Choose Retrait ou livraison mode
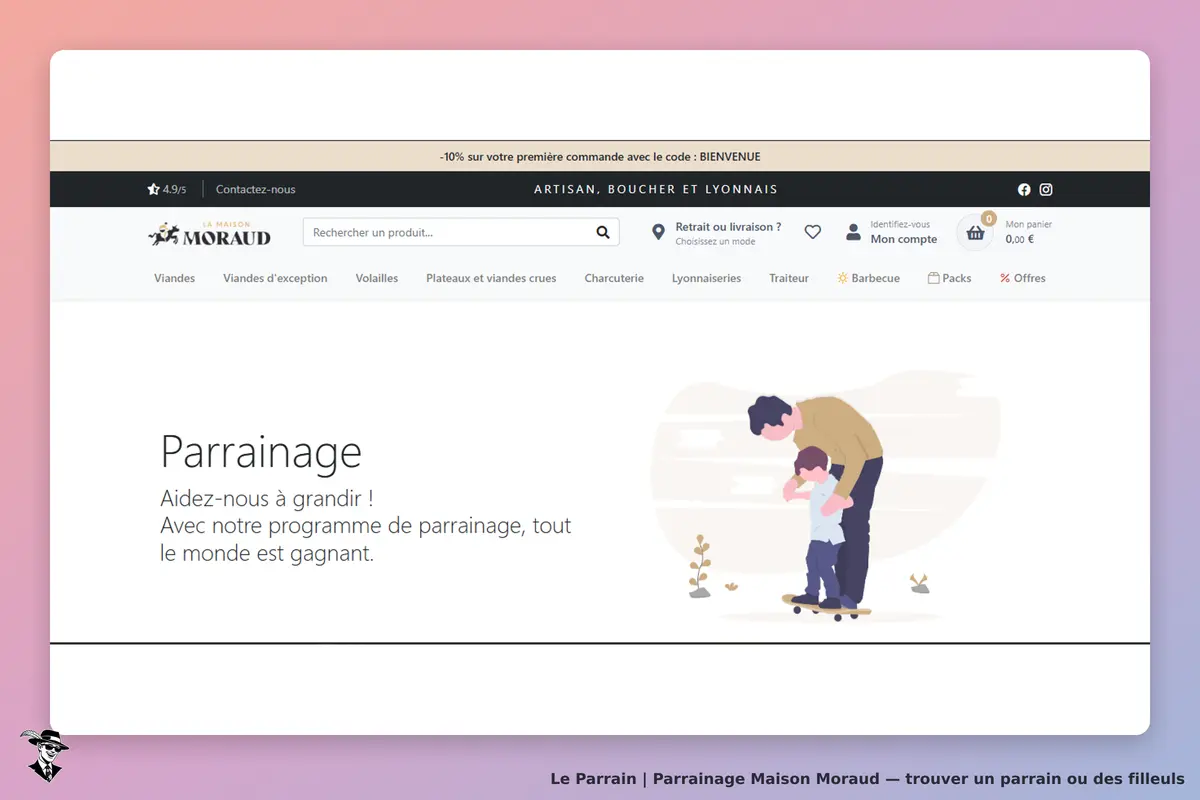Image resolution: width=1200 pixels, height=800 pixels. click(x=728, y=227)
